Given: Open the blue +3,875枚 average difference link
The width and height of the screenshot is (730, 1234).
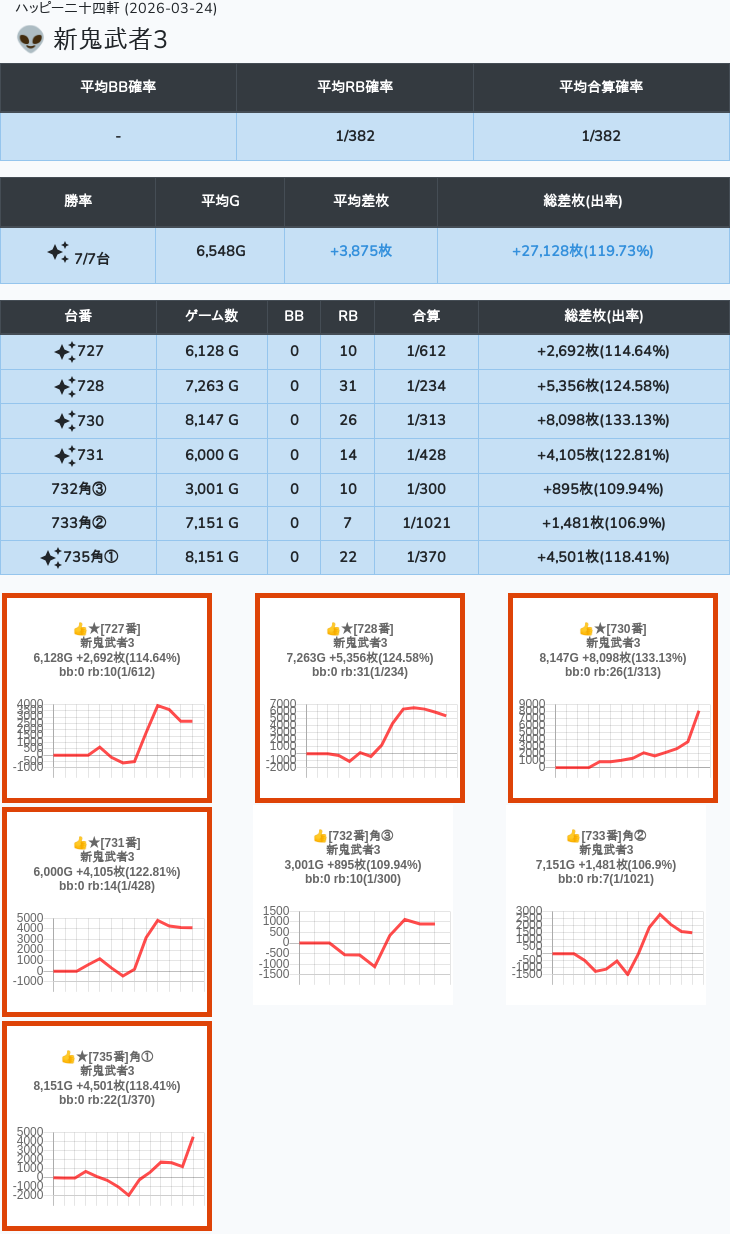Looking at the screenshot, I should point(360,251).
